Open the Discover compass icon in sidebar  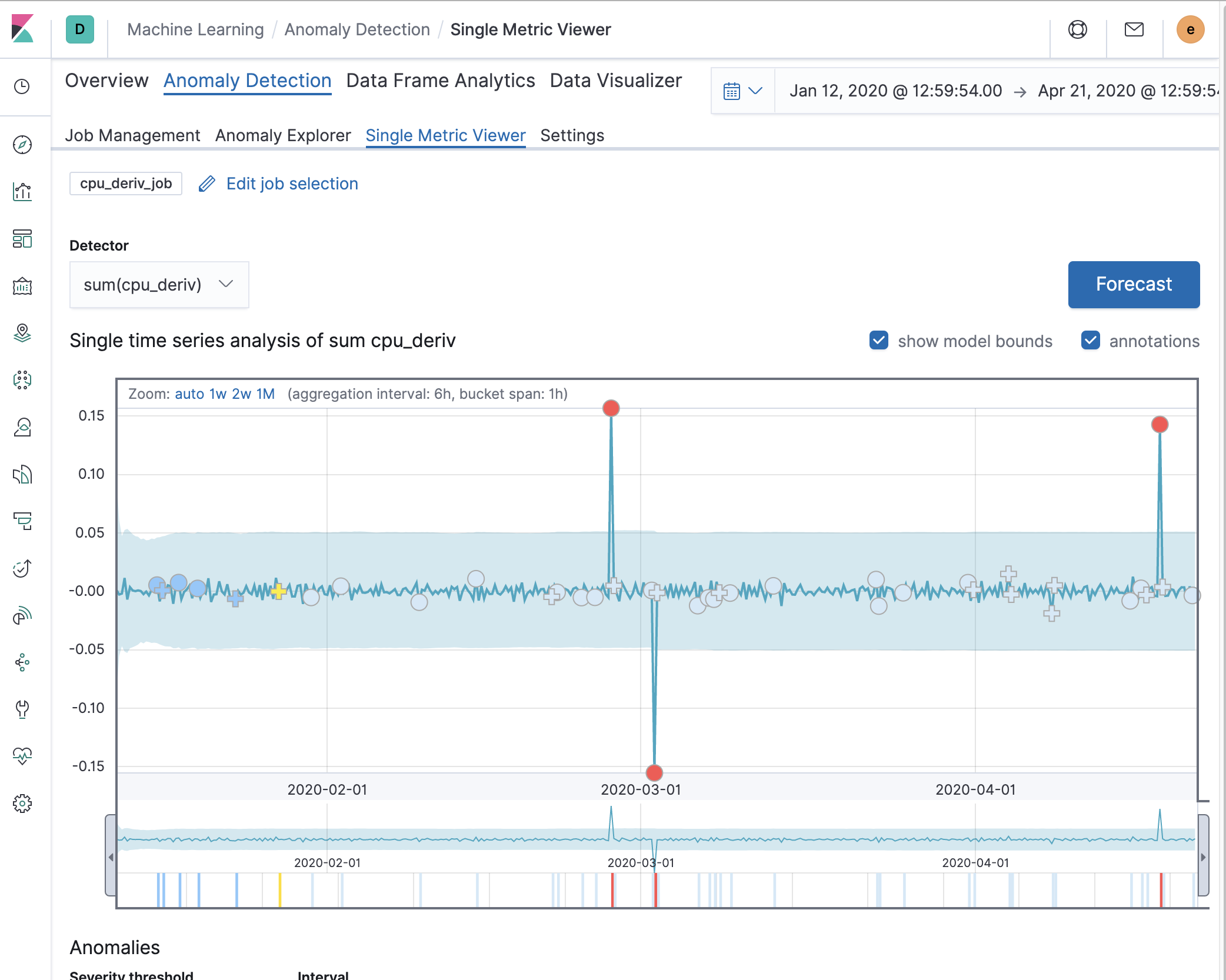[x=22, y=145]
